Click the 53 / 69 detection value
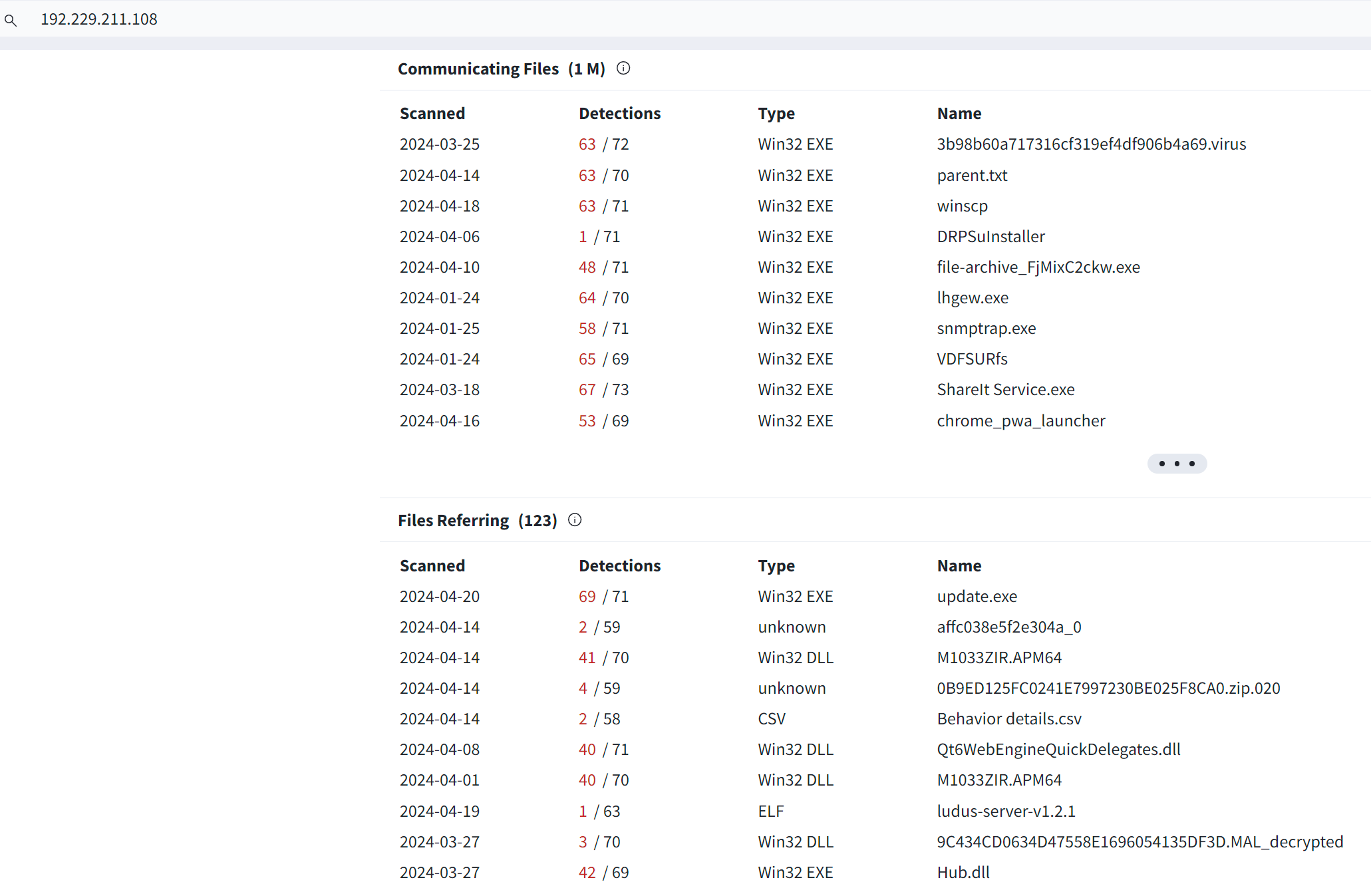This screenshot has width=1371, height=896. click(x=603, y=421)
